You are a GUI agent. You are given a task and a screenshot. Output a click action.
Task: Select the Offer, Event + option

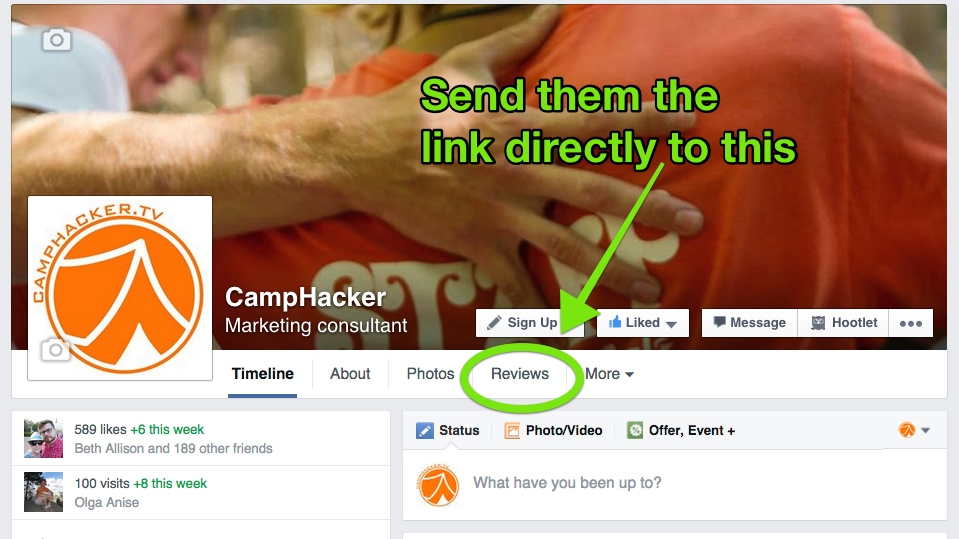click(x=681, y=431)
